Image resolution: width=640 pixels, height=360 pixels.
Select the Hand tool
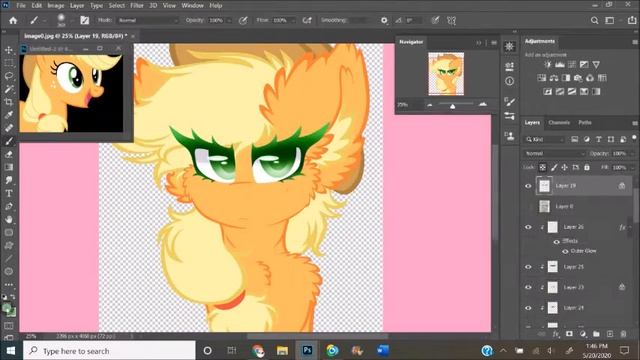click(x=9, y=219)
